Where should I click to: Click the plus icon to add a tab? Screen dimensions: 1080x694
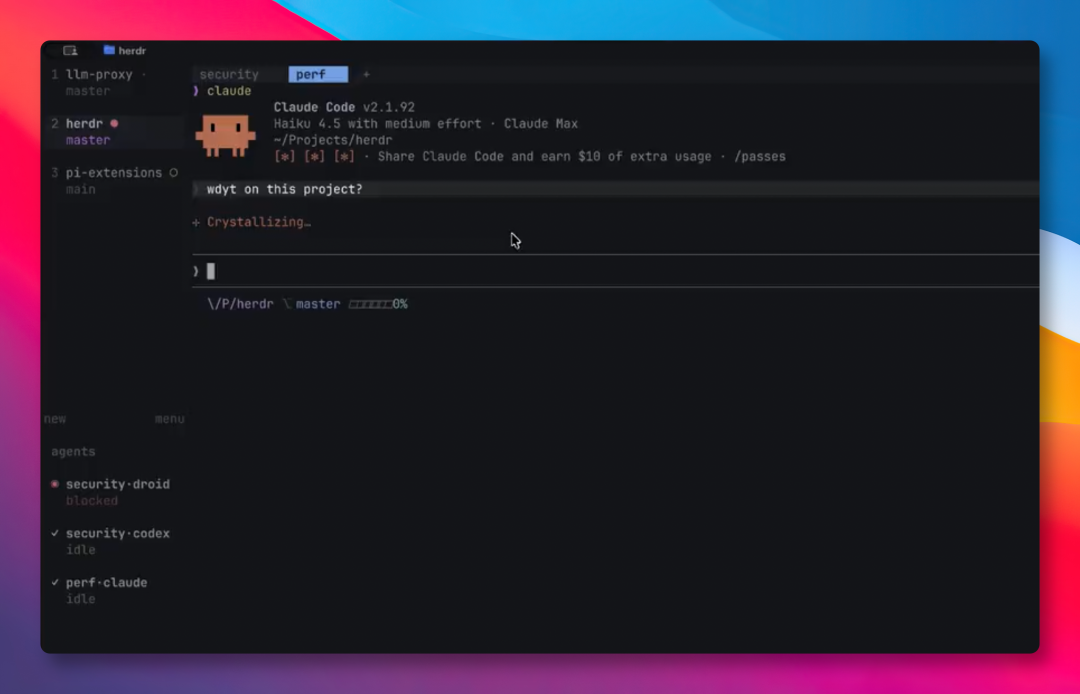(x=366, y=74)
